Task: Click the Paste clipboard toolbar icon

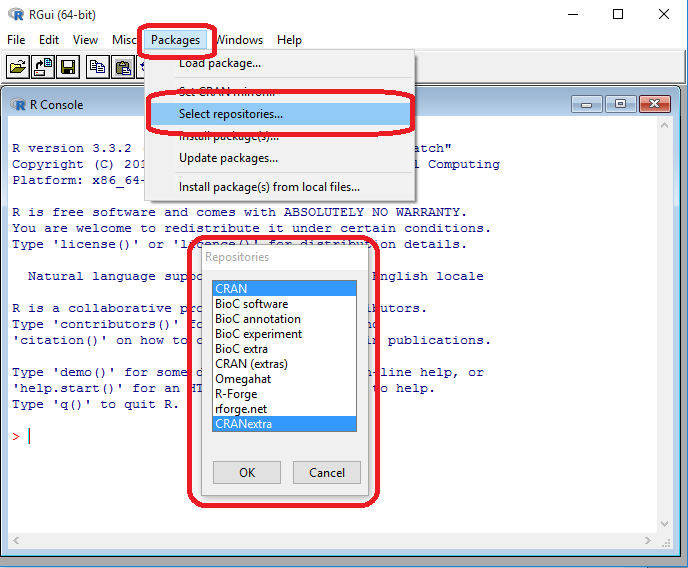Action: coord(123,67)
